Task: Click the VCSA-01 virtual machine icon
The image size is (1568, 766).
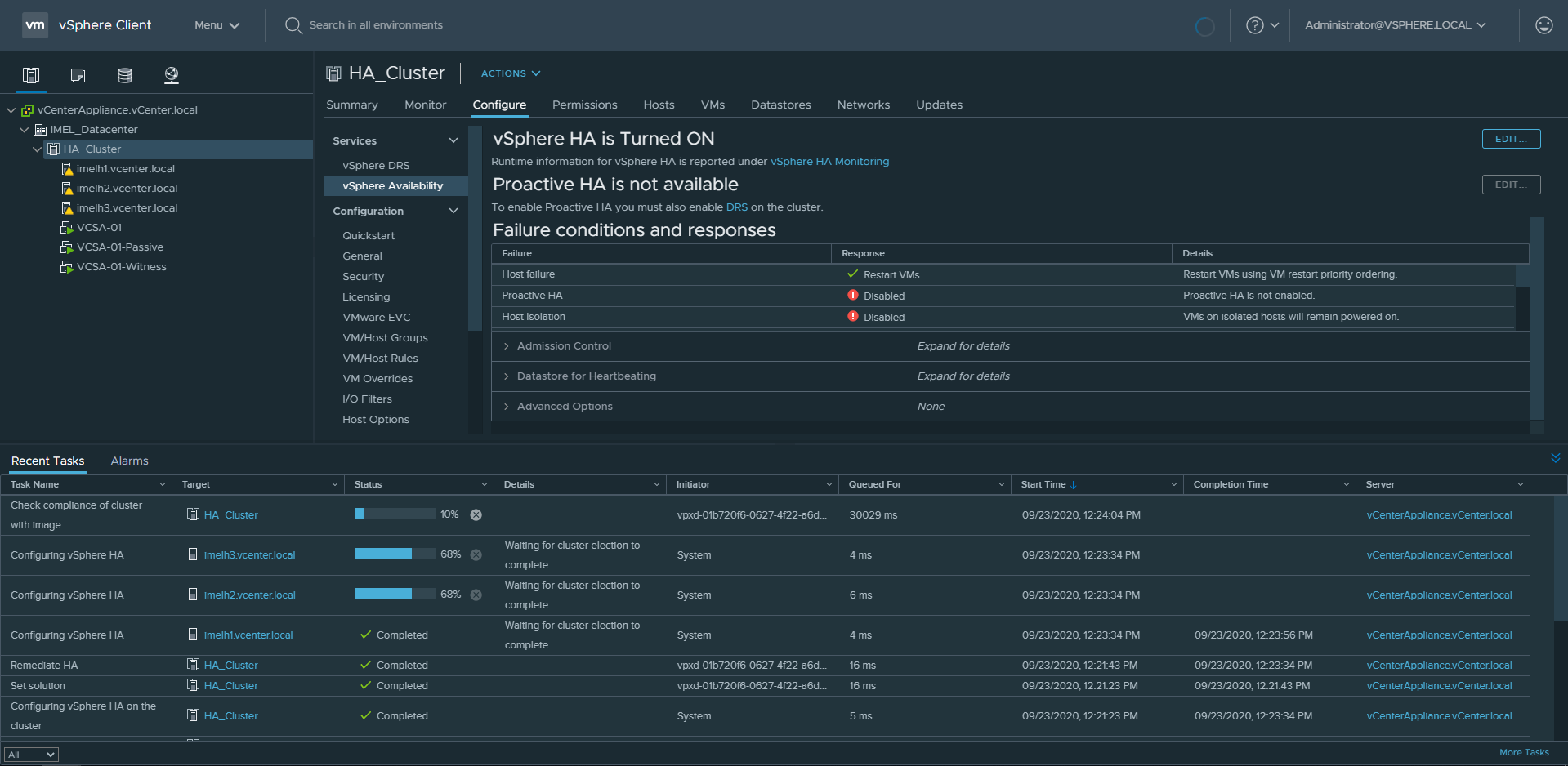Action: [67, 228]
